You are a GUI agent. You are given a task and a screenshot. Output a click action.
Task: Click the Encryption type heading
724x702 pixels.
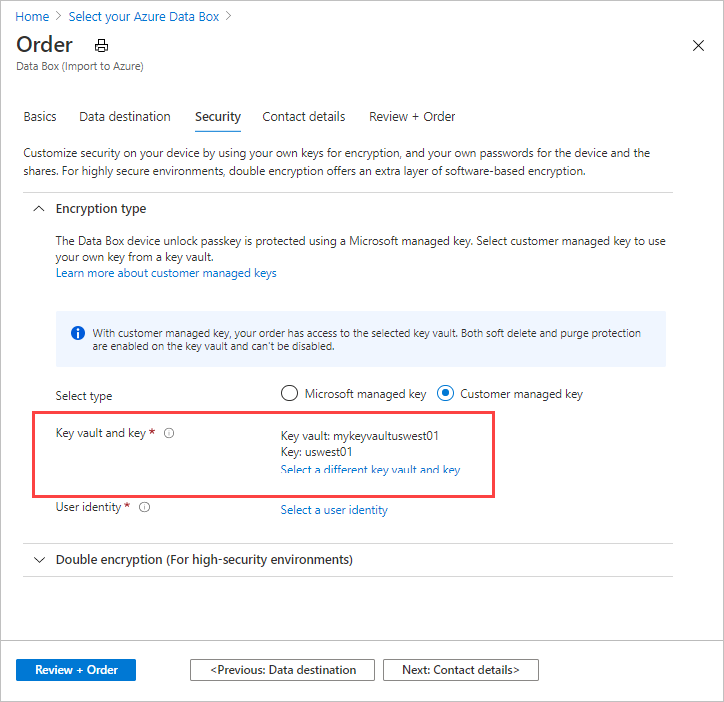pos(101,209)
